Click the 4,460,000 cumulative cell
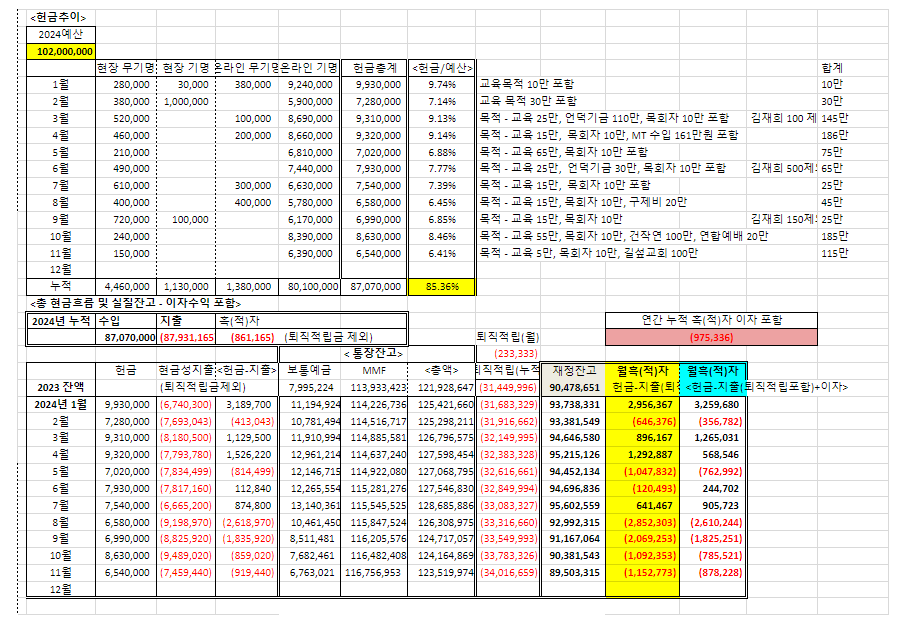 pyautogui.click(x=127, y=286)
